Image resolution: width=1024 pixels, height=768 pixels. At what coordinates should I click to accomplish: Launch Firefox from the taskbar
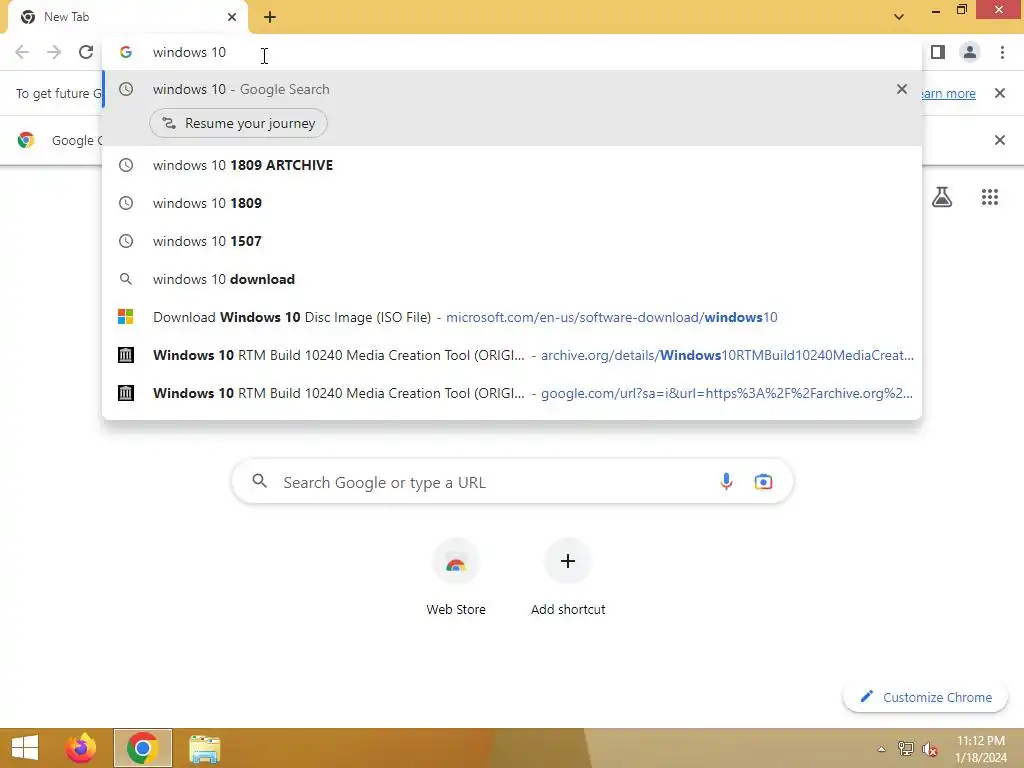tap(81, 748)
